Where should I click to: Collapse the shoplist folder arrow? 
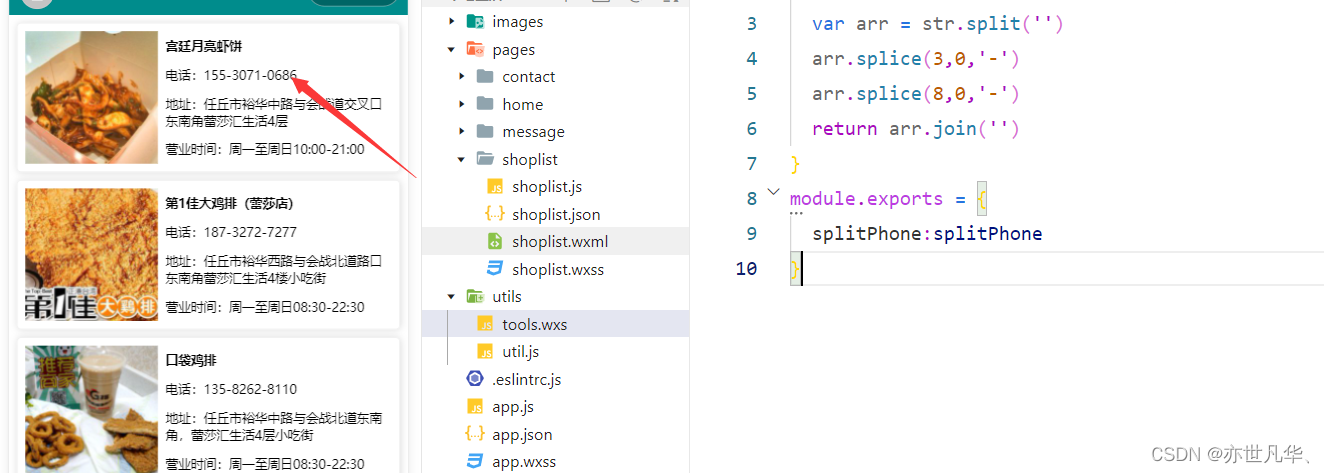coord(462,159)
